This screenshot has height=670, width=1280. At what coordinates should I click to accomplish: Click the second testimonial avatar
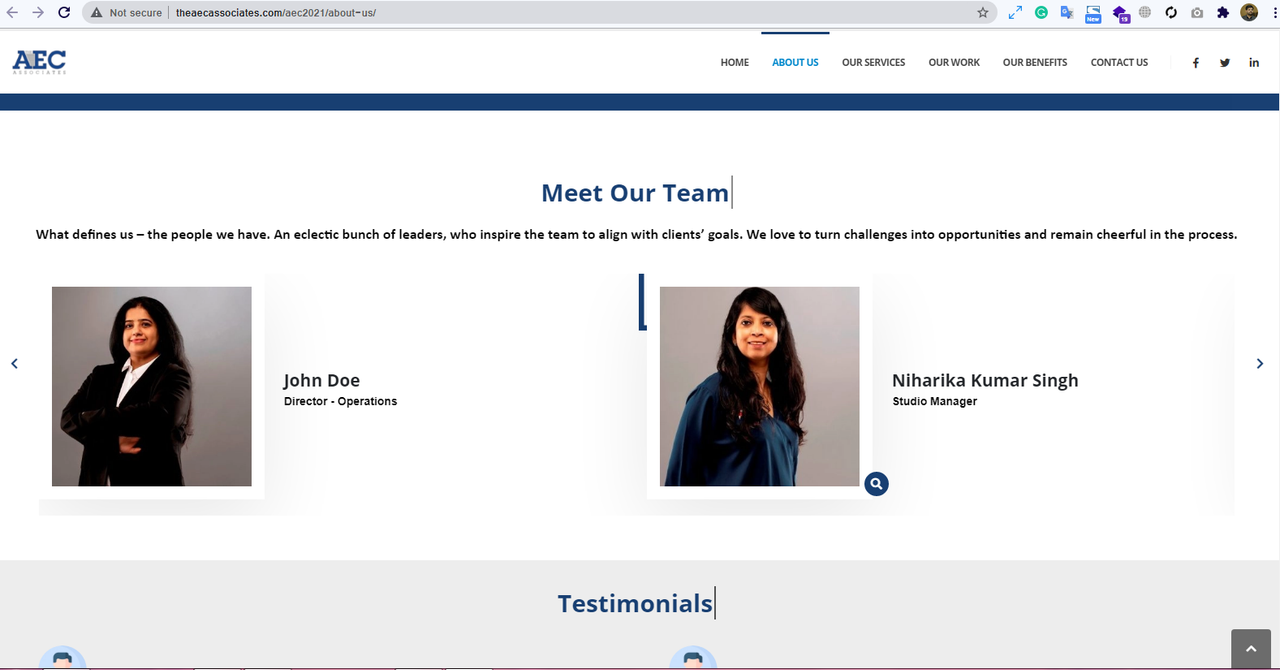tap(693, 658)
